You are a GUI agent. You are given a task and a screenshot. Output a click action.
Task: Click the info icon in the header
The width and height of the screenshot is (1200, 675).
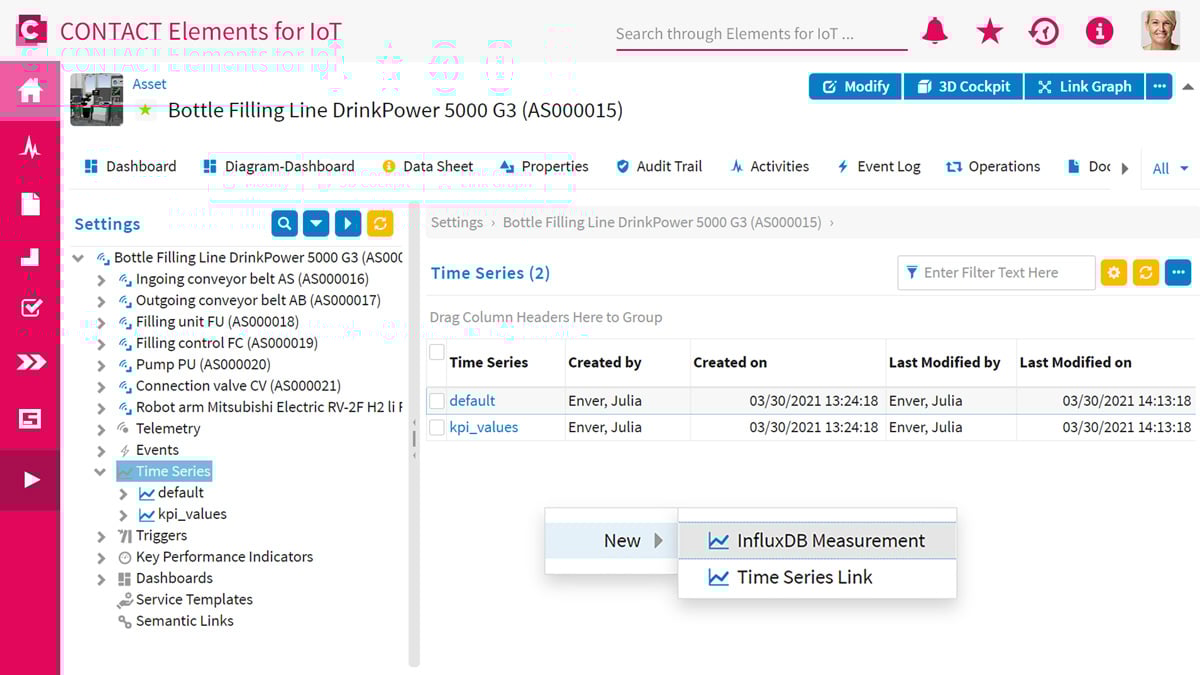(1099, 31)
